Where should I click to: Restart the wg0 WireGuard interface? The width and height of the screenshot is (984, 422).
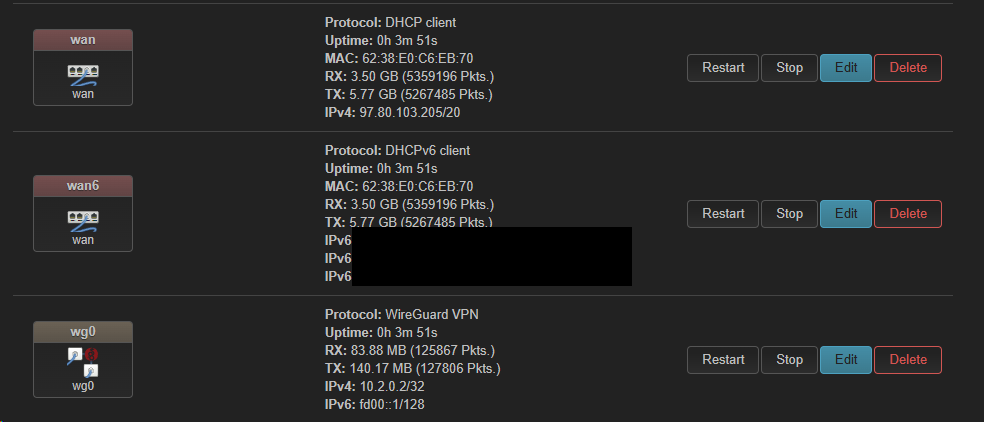pyautogui.click(x=723, y=359)
